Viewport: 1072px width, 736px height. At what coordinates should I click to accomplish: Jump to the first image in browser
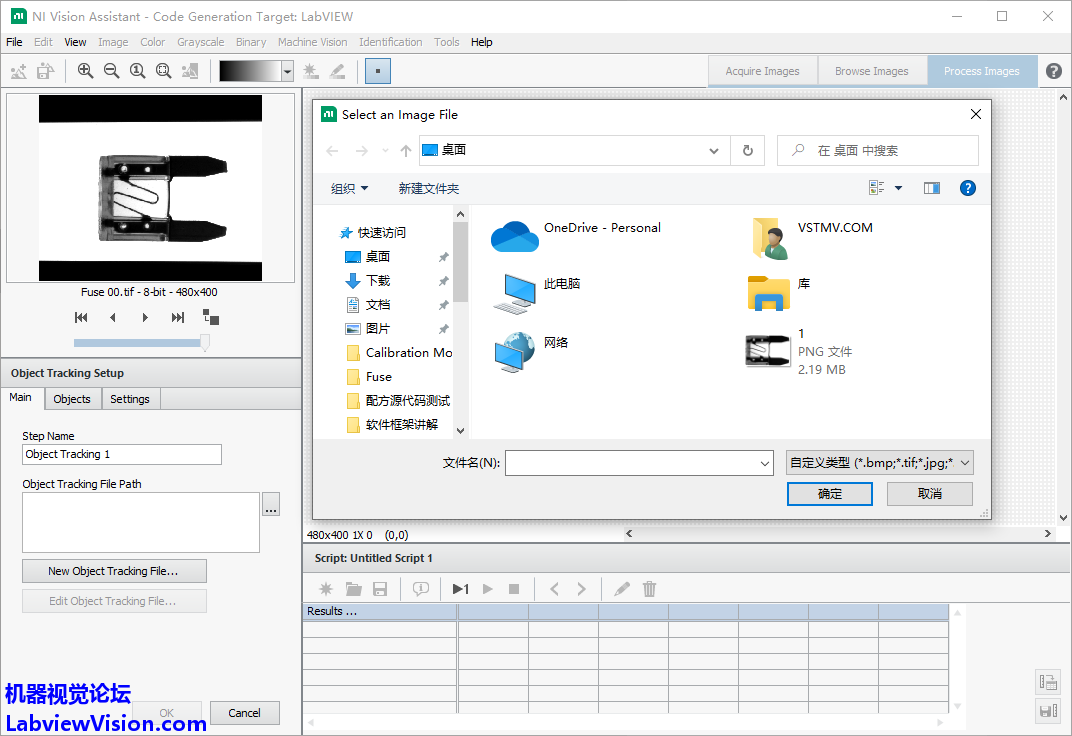(x=81, y=318)
